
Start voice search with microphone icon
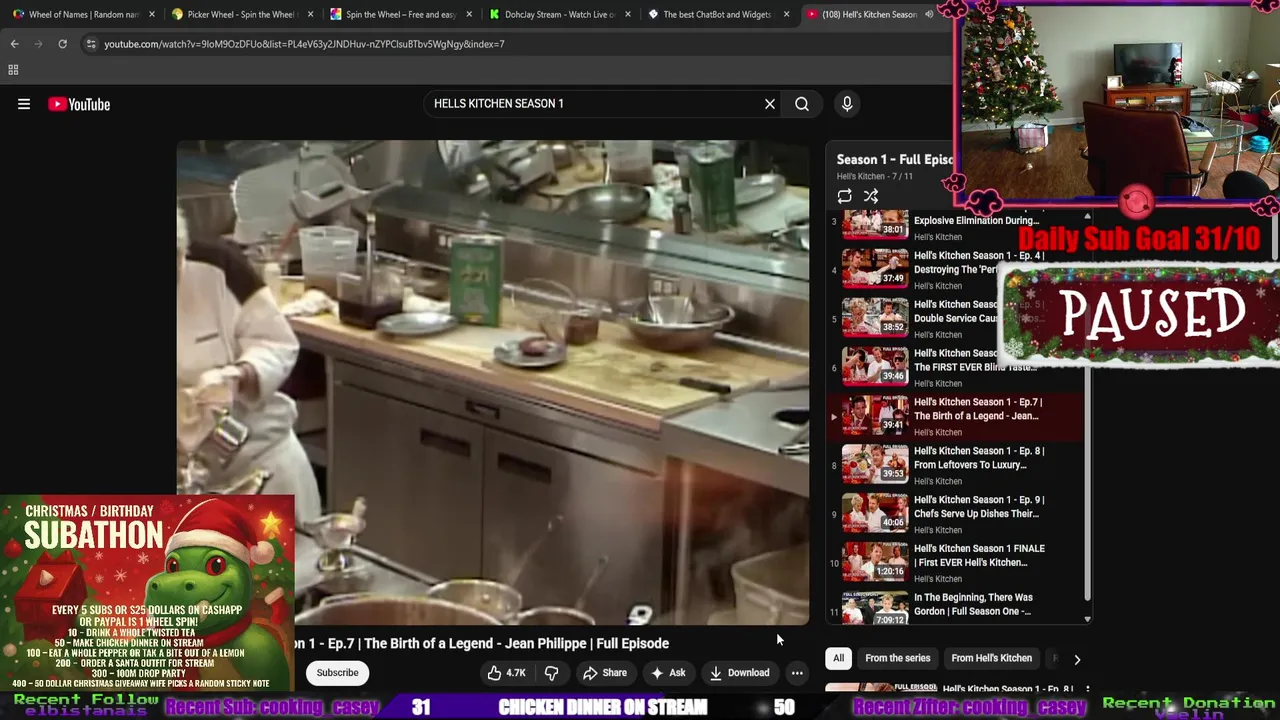pyautogui.click(x=847, y=104)
